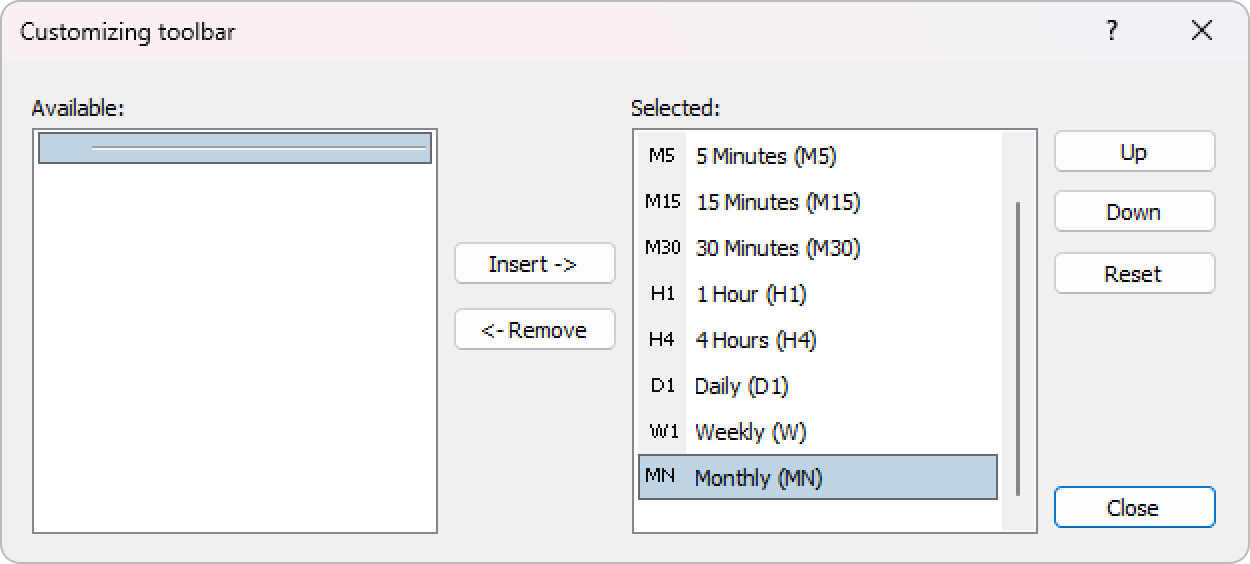Click the X in the title bar
The image size is (1250, 564).
tap(1202, 31)
